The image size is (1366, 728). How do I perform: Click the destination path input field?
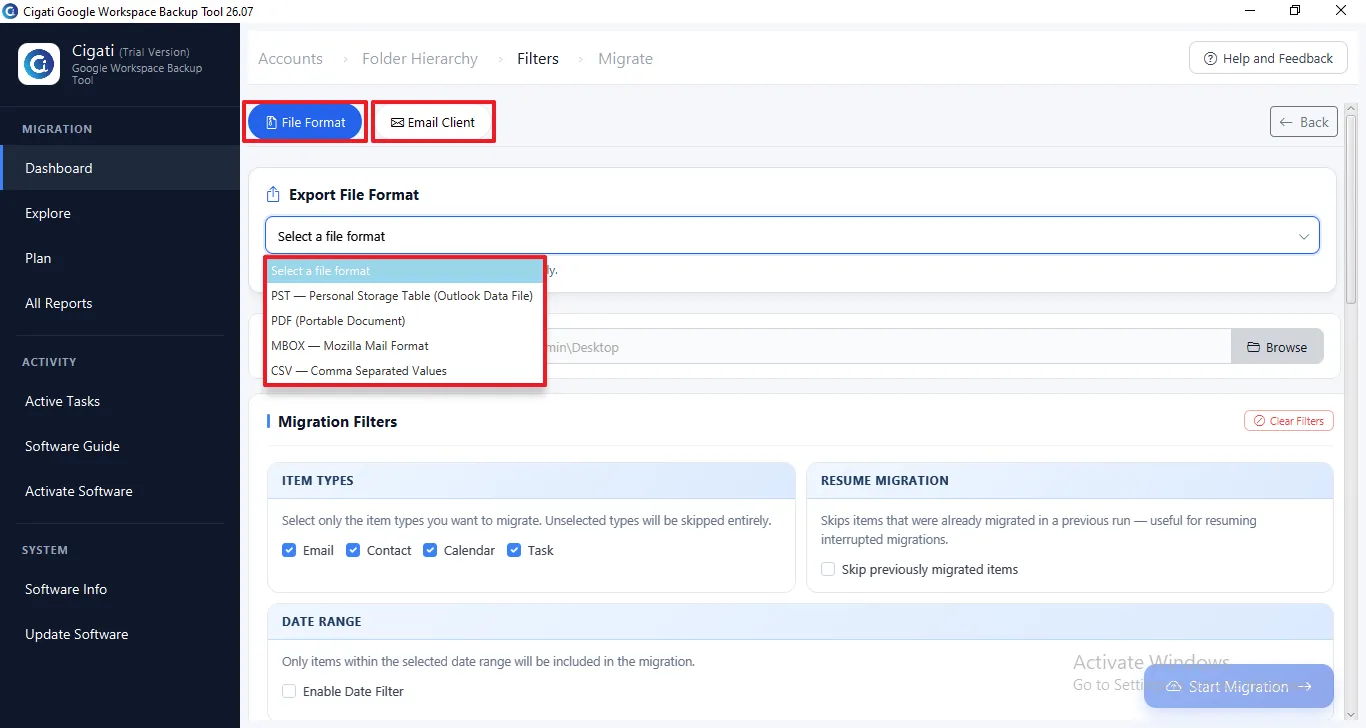888,347
